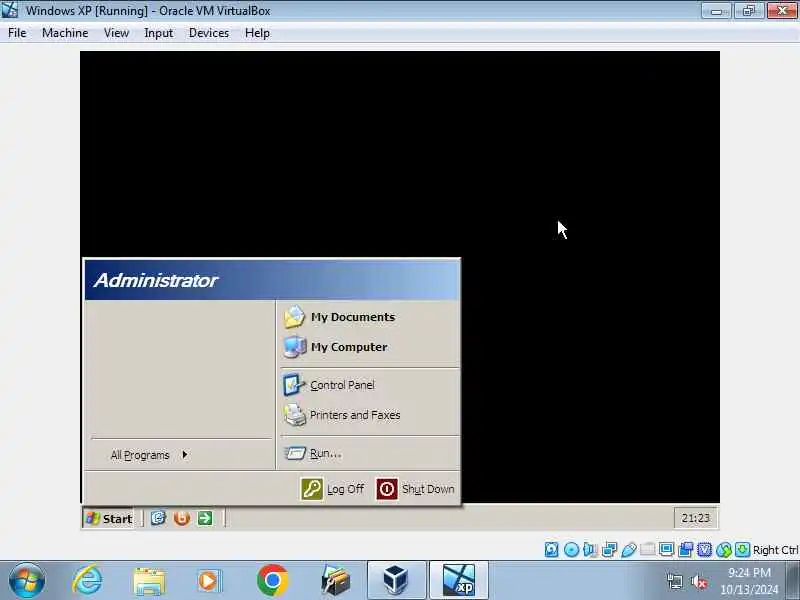The width and height of the screenshot is (800, 600).
Task: Open the Windows 7 Start orb
Action: (x=27, y=580)
